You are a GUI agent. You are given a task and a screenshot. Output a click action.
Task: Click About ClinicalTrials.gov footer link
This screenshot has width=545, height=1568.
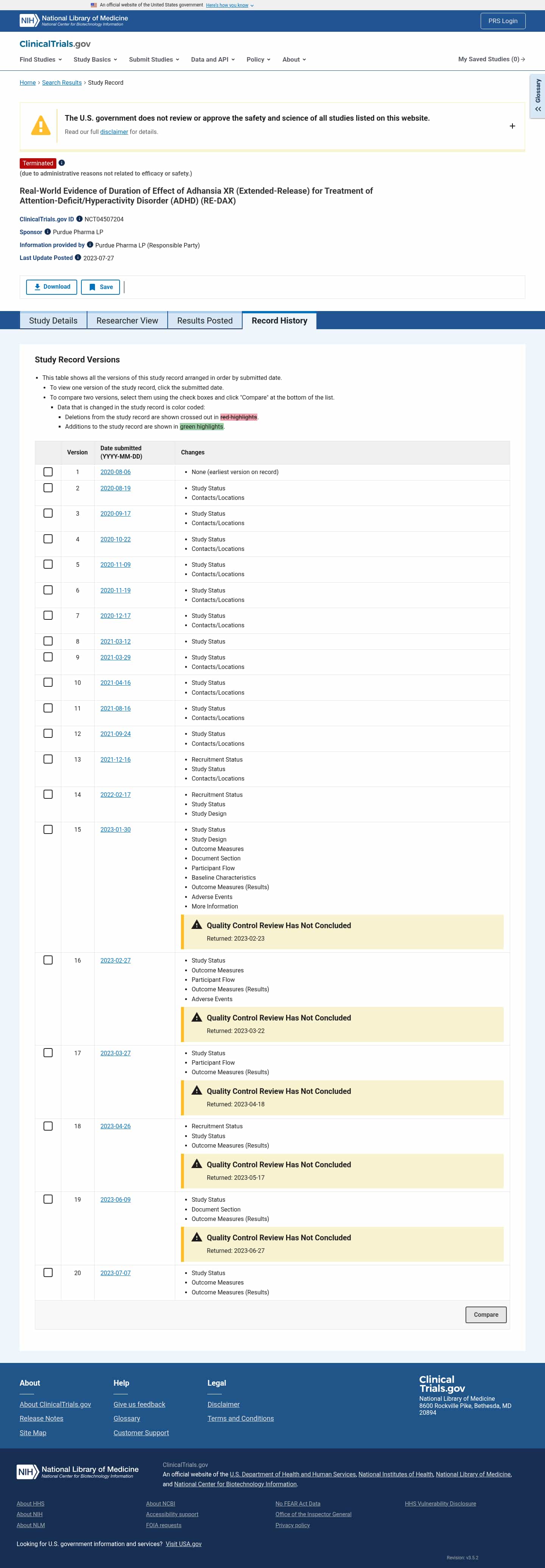(x=55, y=1404)
